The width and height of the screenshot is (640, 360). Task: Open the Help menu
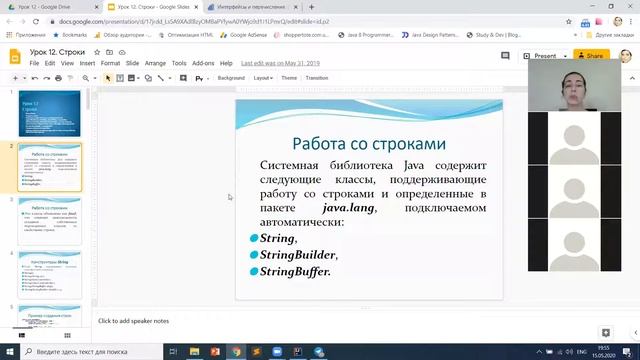(226, 63)
